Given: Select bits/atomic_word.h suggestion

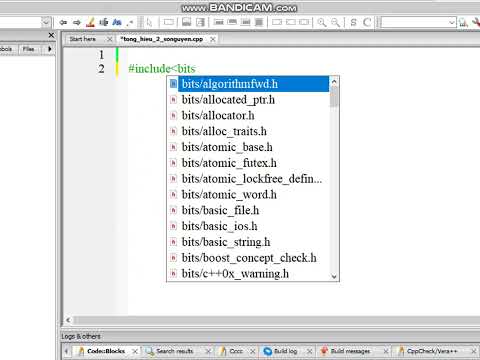Looking at the screenshot, I should tap(248, 195).
